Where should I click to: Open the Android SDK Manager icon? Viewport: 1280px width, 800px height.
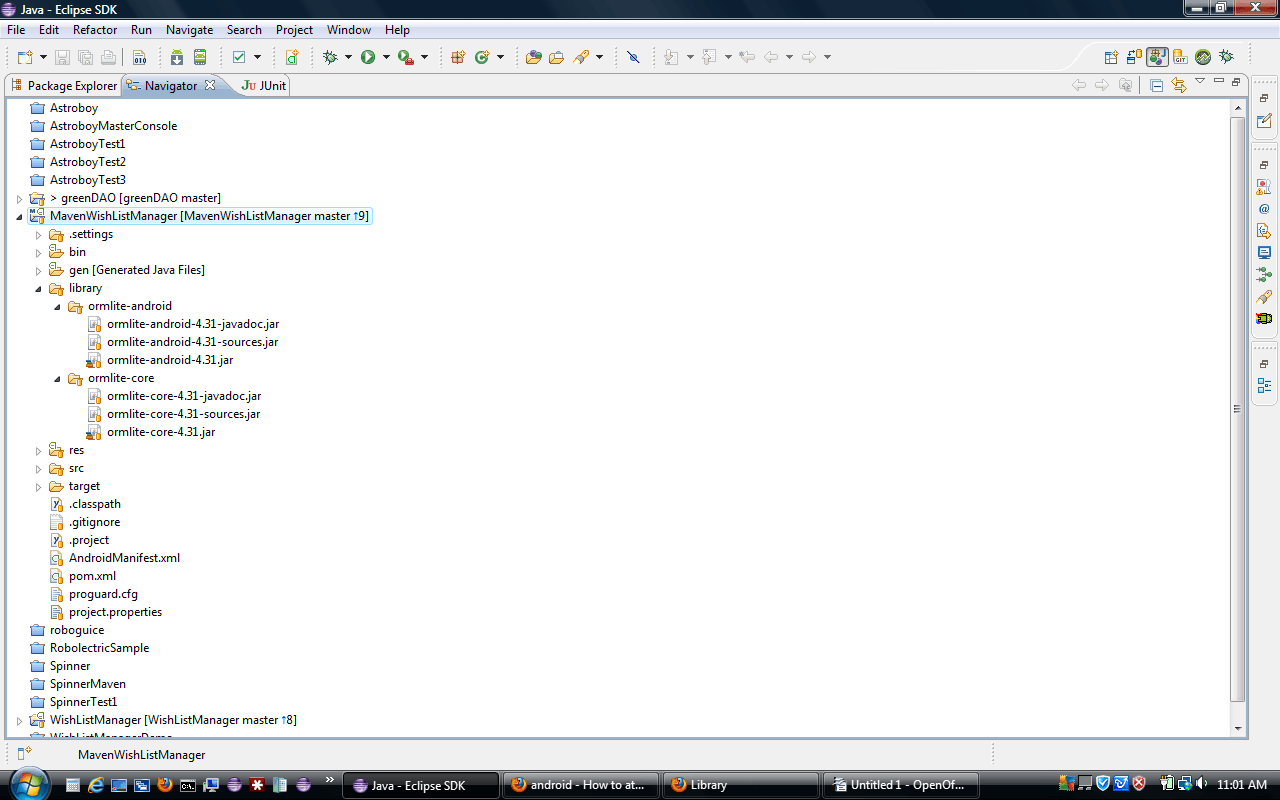176,57
